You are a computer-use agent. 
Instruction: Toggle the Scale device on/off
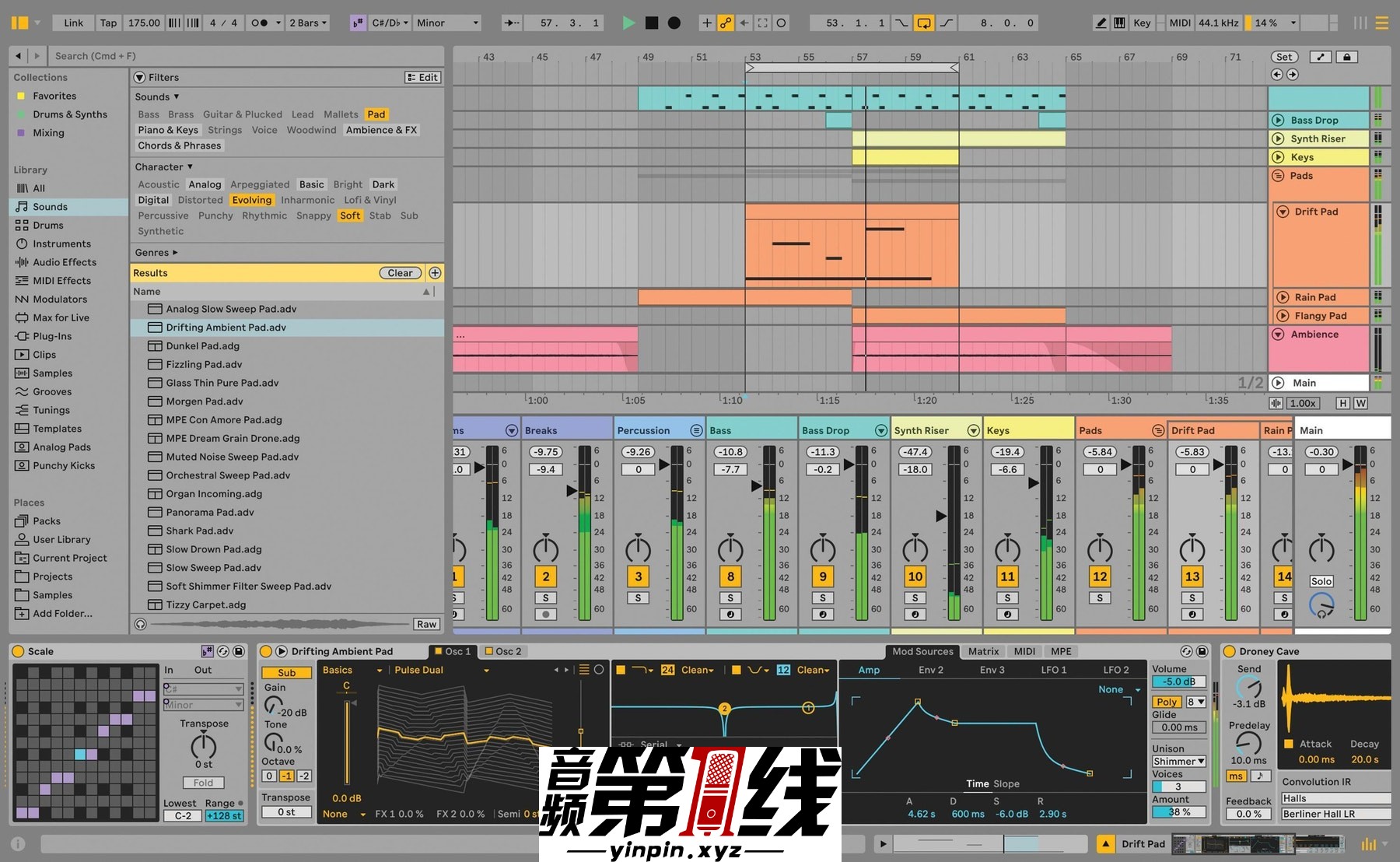click(18, 651)
